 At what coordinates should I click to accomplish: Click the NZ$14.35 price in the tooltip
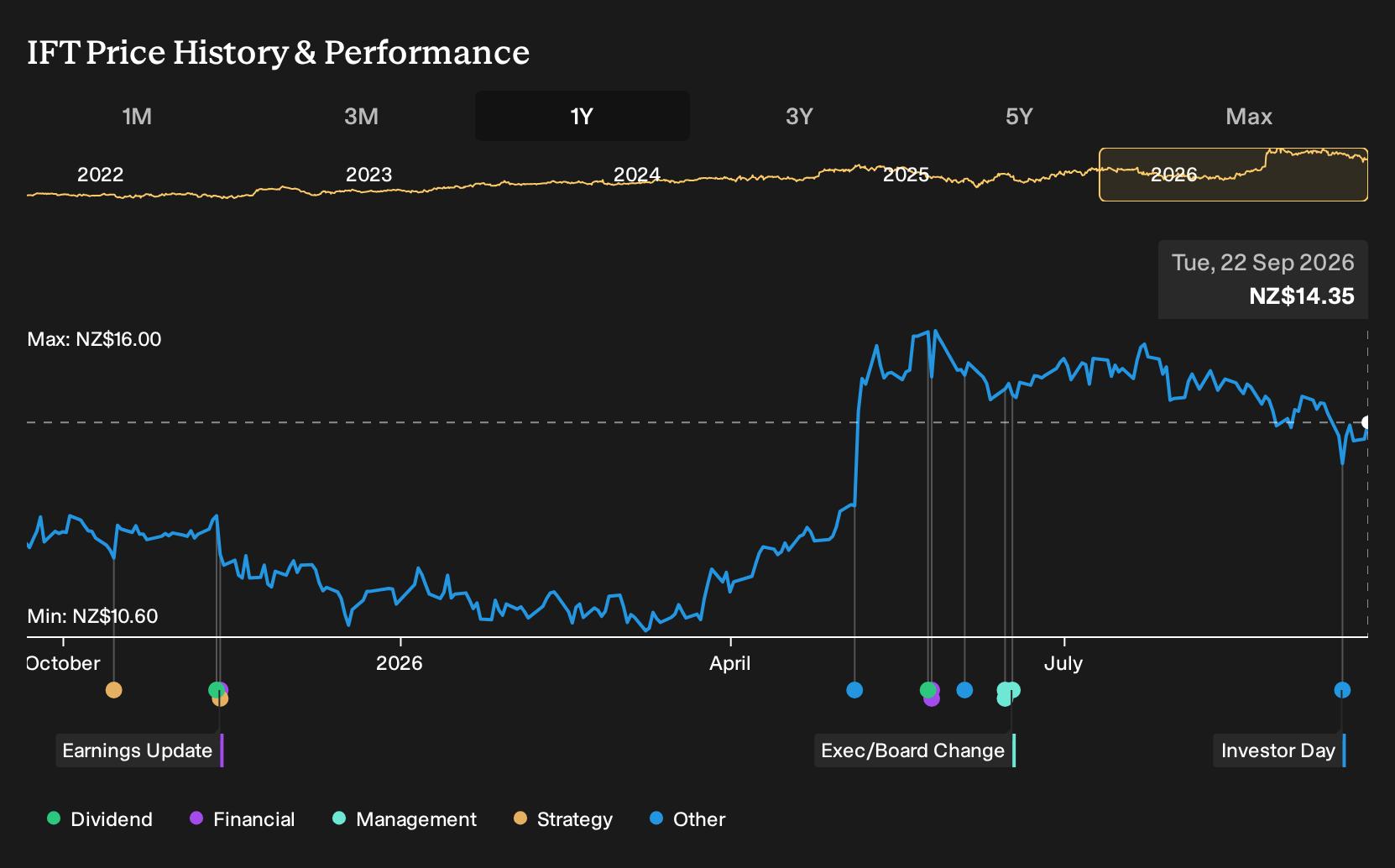pyautogui.click(x=1302, y=296)
